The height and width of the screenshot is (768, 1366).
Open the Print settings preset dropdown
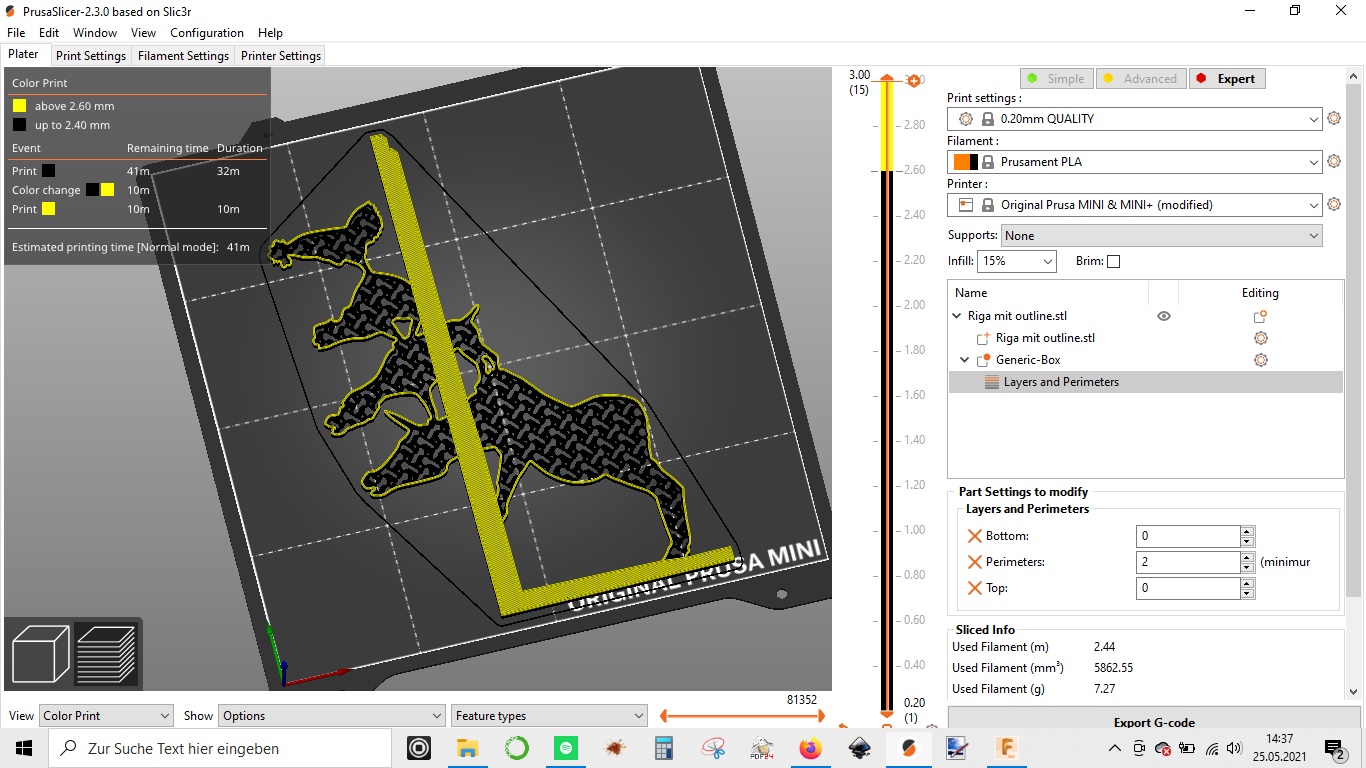click(x=1135, y=119)
